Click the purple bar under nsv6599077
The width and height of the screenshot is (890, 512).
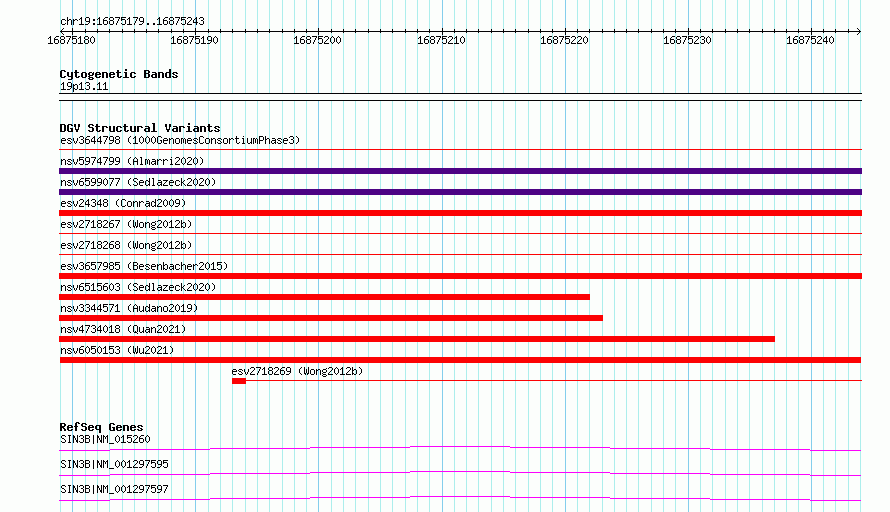(x=460, y=192)
